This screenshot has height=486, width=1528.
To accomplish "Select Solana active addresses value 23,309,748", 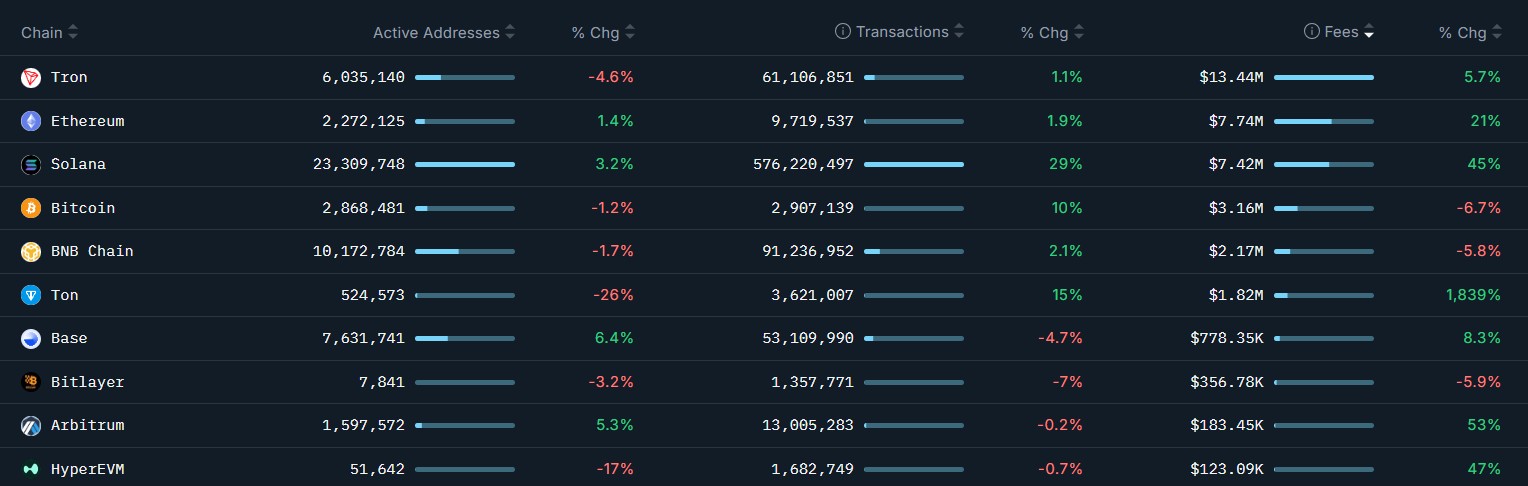I will 359,165.
